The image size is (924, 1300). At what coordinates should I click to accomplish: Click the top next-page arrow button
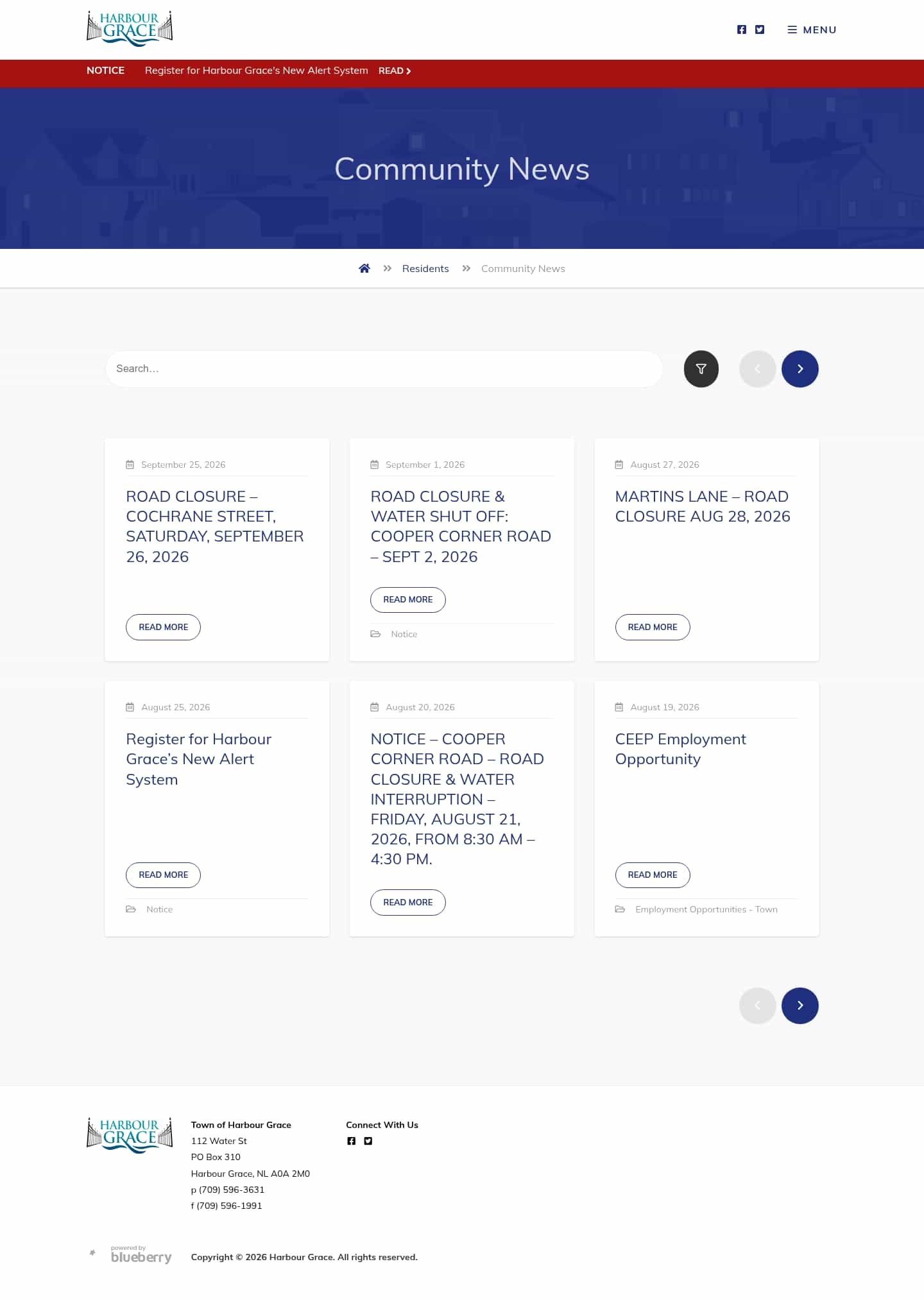pyautogui.click(x=800, y=369)
